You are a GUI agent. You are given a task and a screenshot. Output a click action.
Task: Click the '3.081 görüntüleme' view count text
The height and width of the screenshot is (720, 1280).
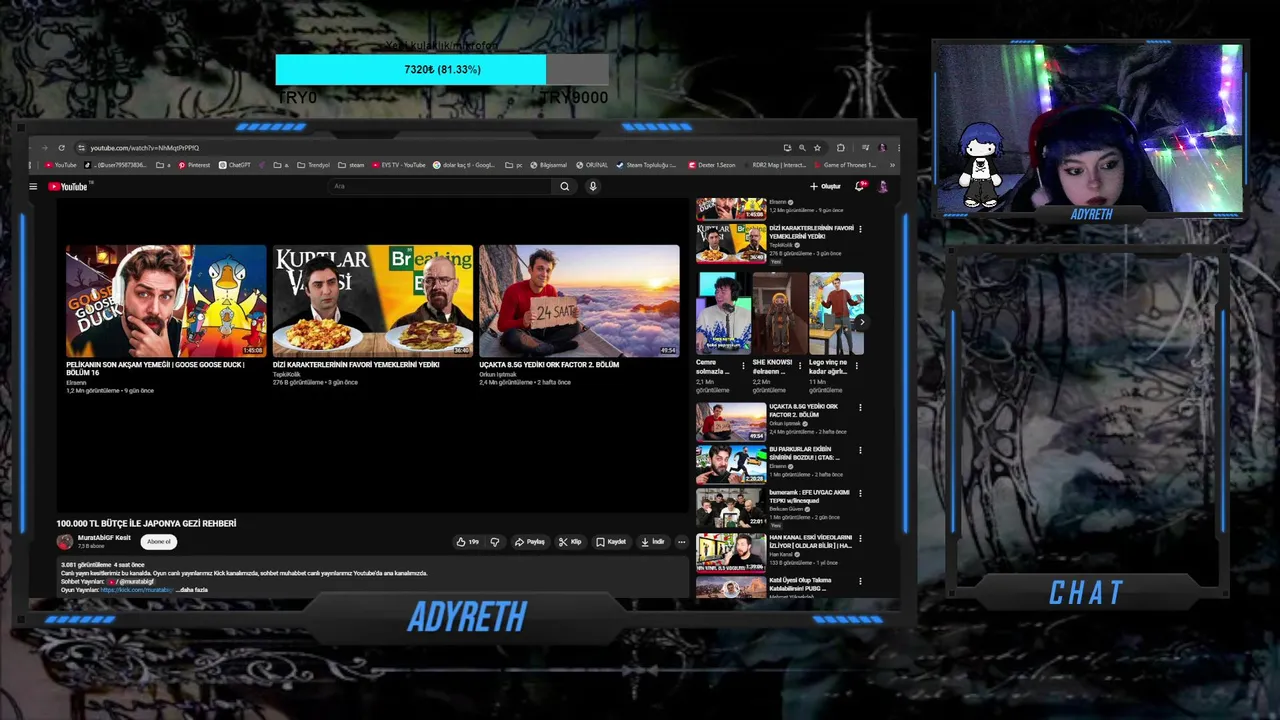click(x=86, y=565)
